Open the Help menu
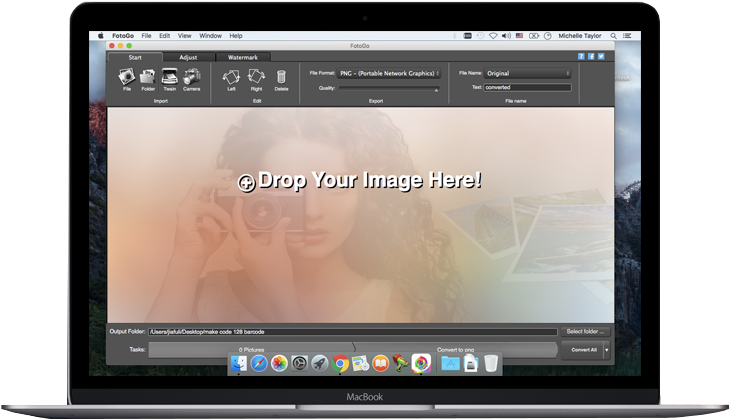Image resolution: width=730 pixels, height=419 pixels. (x=236, y=36)
